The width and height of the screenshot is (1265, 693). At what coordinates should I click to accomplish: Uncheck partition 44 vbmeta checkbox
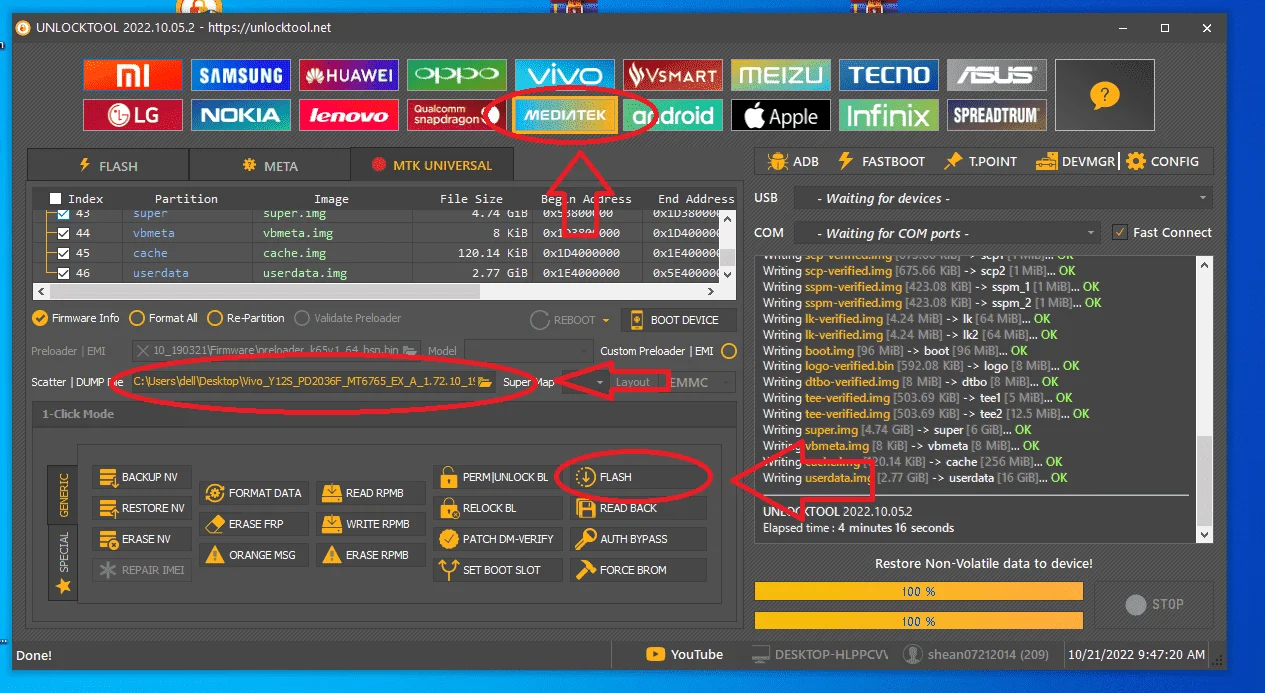[64, 233]
